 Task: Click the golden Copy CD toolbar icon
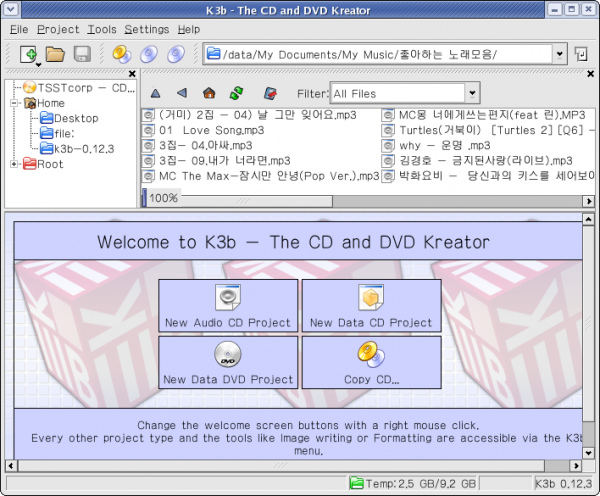122,54
